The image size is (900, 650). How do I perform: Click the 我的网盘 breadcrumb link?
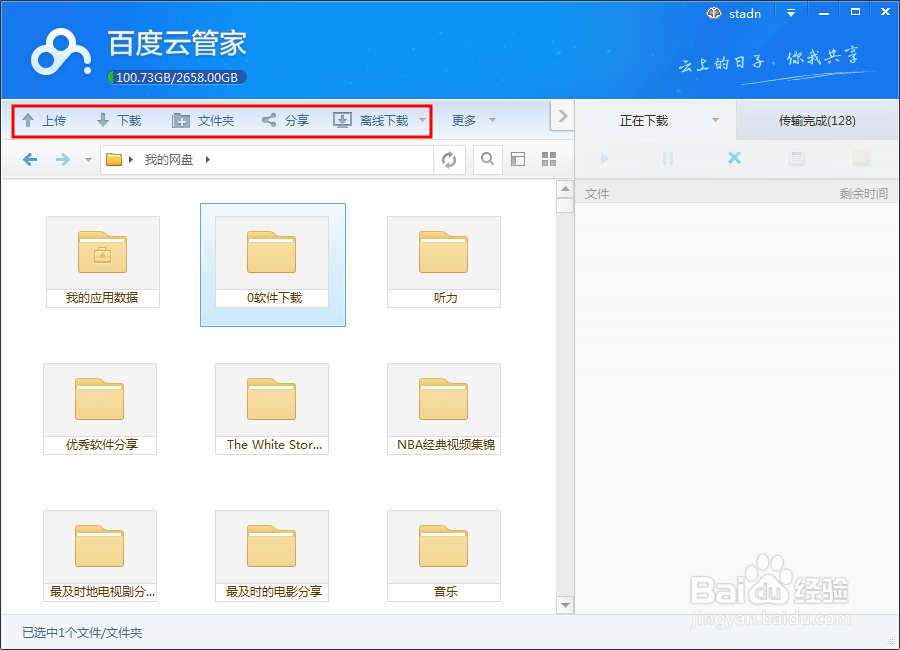[x=169, y=158]
